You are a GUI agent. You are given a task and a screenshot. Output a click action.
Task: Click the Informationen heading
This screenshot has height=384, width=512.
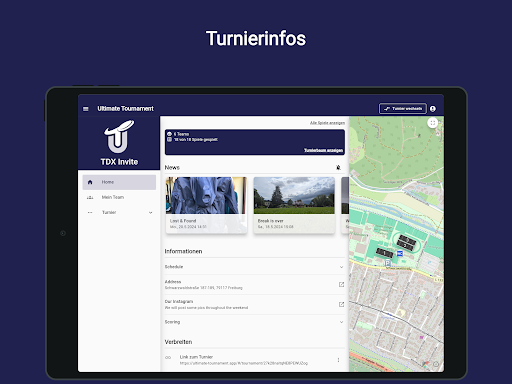(x=183, y=251)
